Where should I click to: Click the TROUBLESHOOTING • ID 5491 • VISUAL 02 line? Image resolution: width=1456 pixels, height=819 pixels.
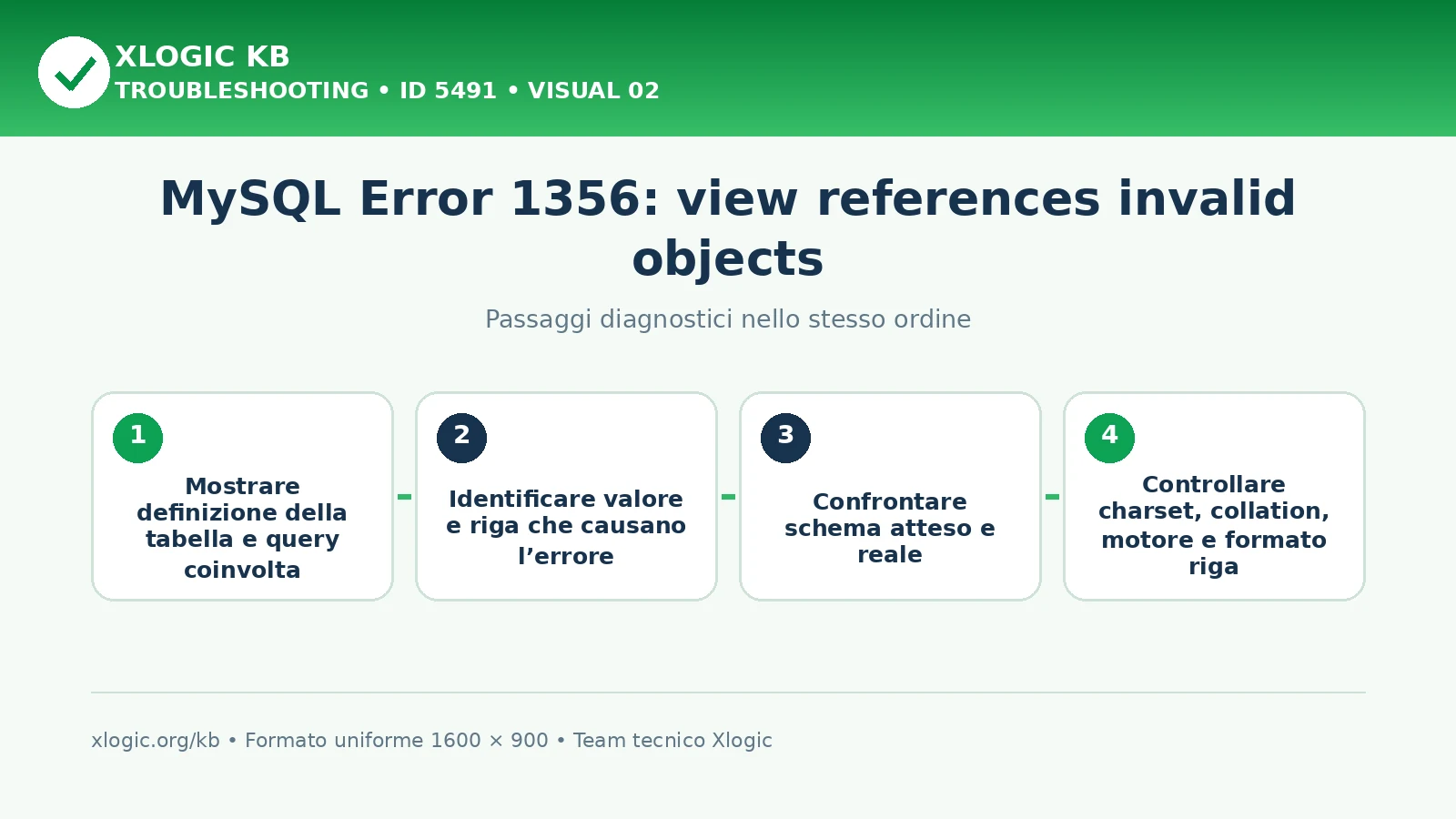[387, 91]
